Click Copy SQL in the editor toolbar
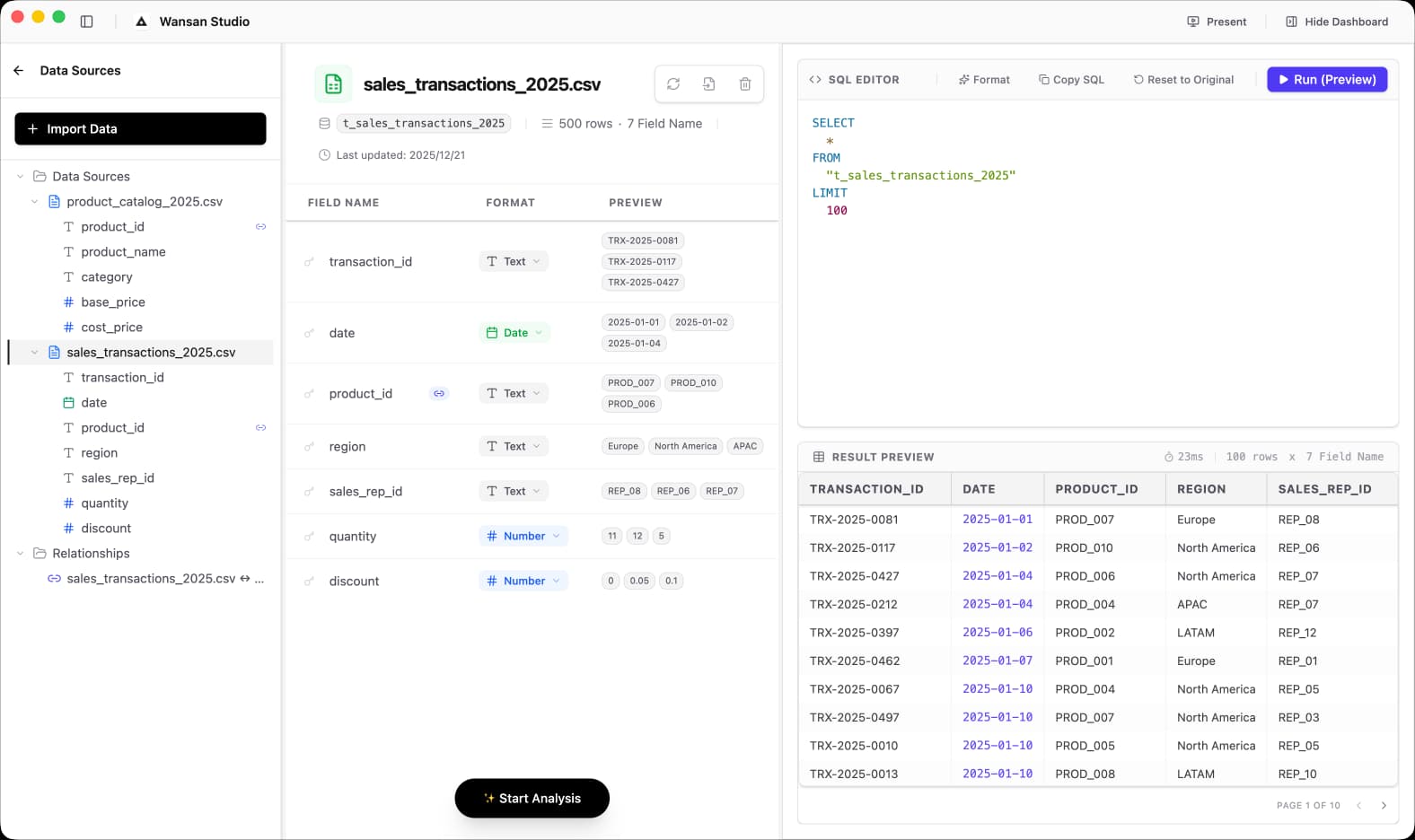Image resolution: width=1415 pixels, height=840 pixels. (1071, 80)
